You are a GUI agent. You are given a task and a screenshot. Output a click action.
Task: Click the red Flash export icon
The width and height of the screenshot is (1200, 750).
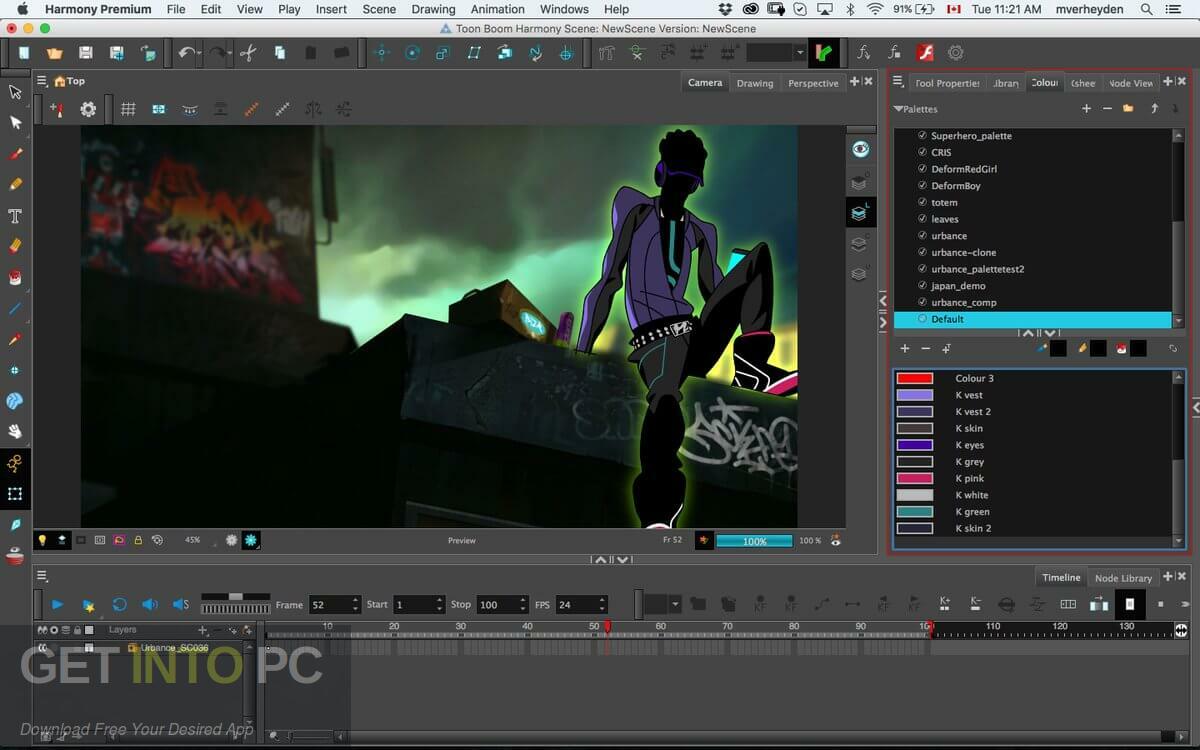(924, 52)
